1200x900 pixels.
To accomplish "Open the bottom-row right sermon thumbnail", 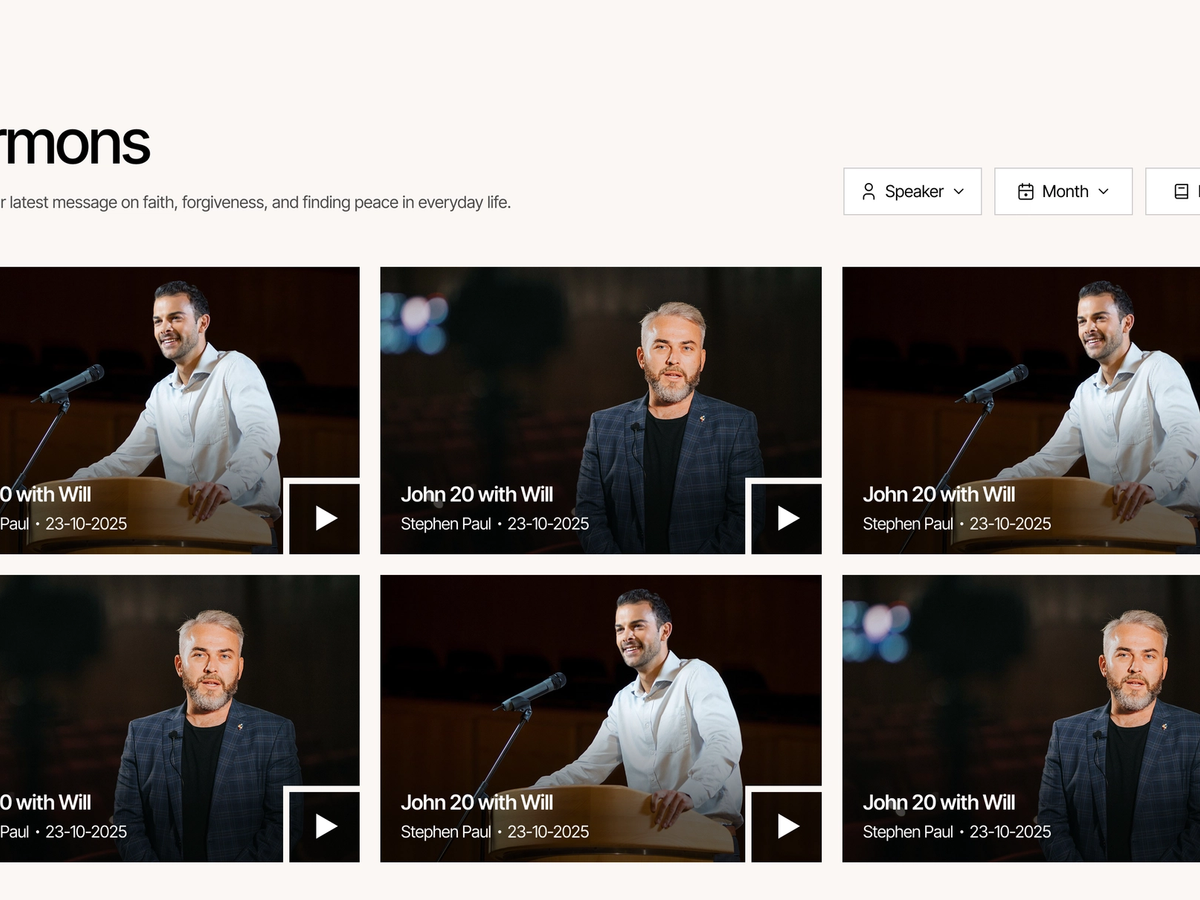I will click(x=1021, y=718).
